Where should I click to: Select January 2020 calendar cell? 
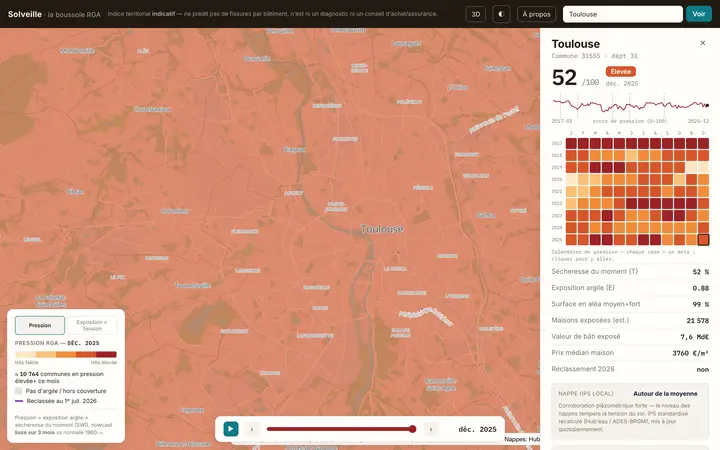571,179
